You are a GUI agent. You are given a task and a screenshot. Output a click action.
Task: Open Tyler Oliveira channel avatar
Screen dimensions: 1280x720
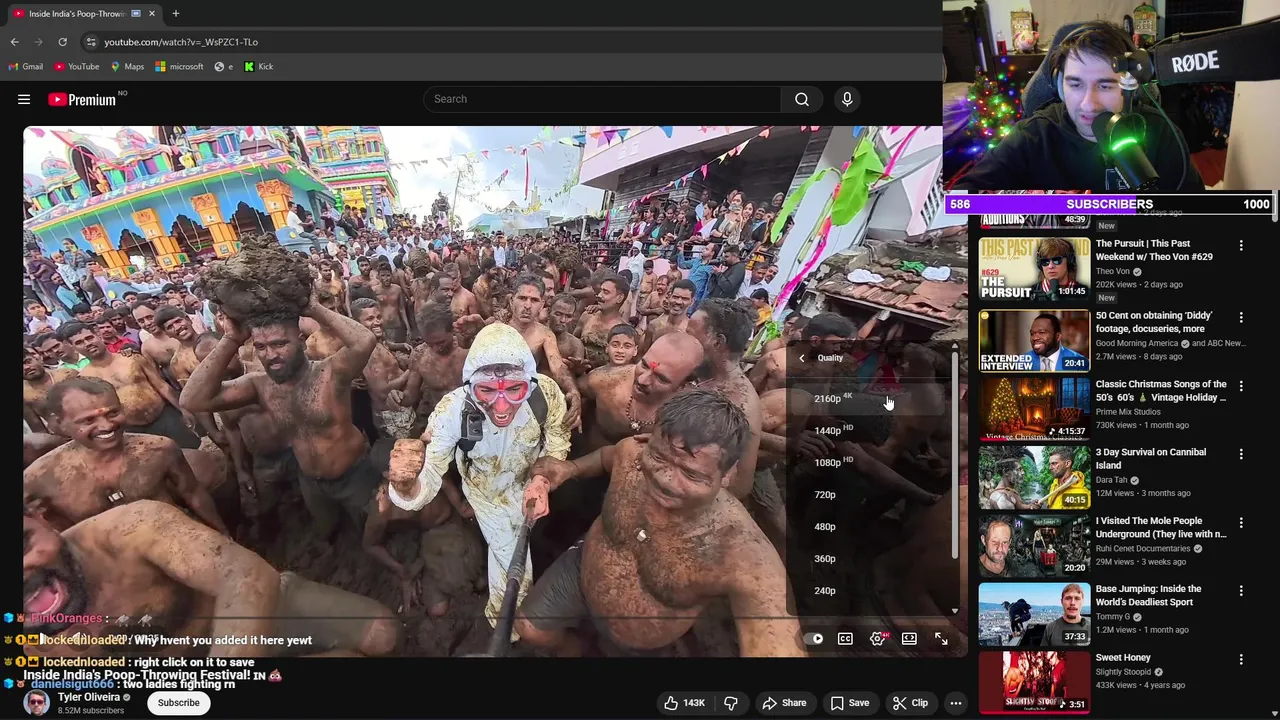click(37, 703)
